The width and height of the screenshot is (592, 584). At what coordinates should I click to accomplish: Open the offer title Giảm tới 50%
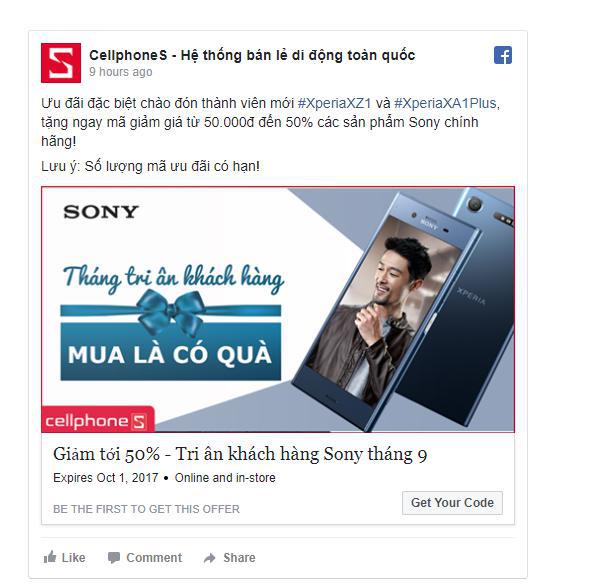pos(240,454)
